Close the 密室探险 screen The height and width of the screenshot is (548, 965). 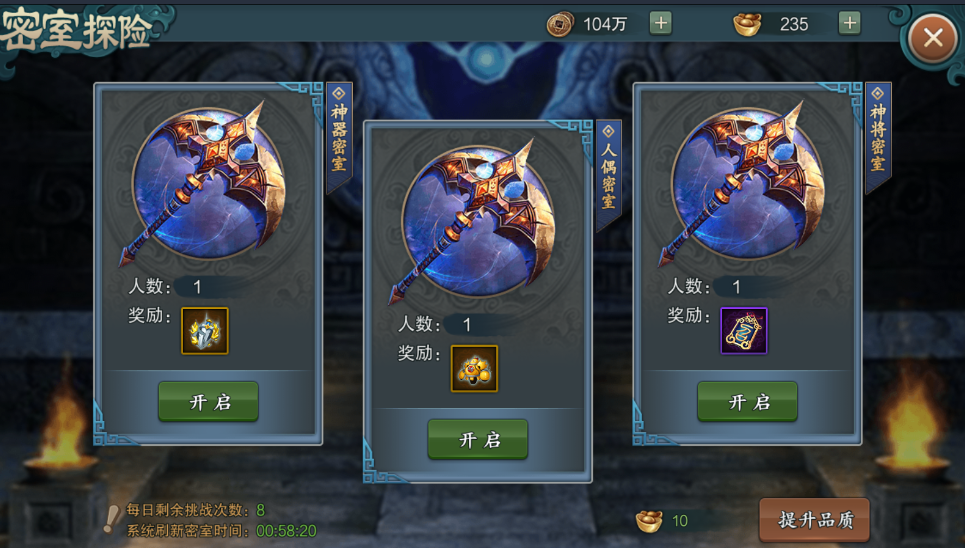pos(932,38)
